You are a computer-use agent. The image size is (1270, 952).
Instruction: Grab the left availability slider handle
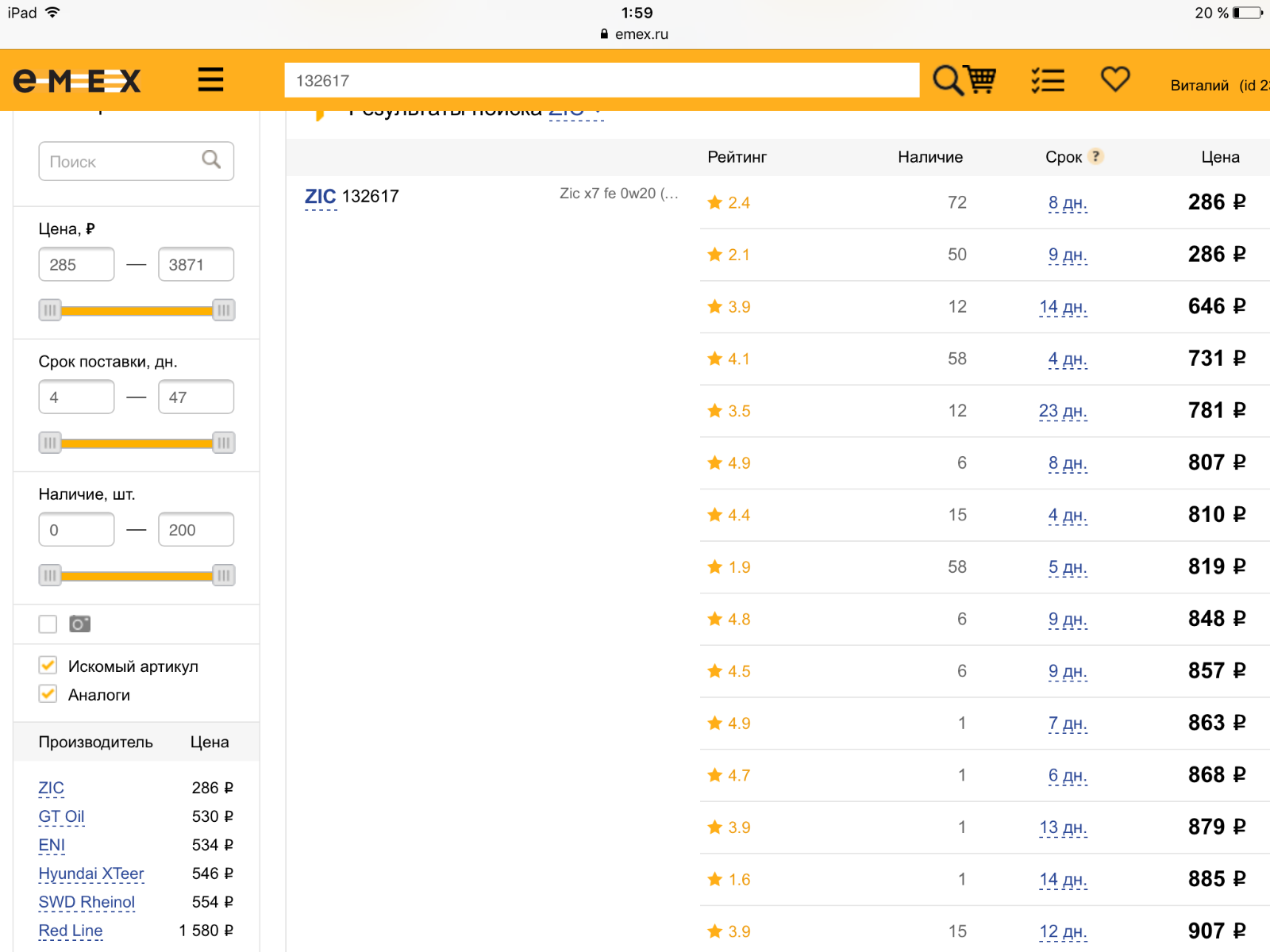point(50,575)
